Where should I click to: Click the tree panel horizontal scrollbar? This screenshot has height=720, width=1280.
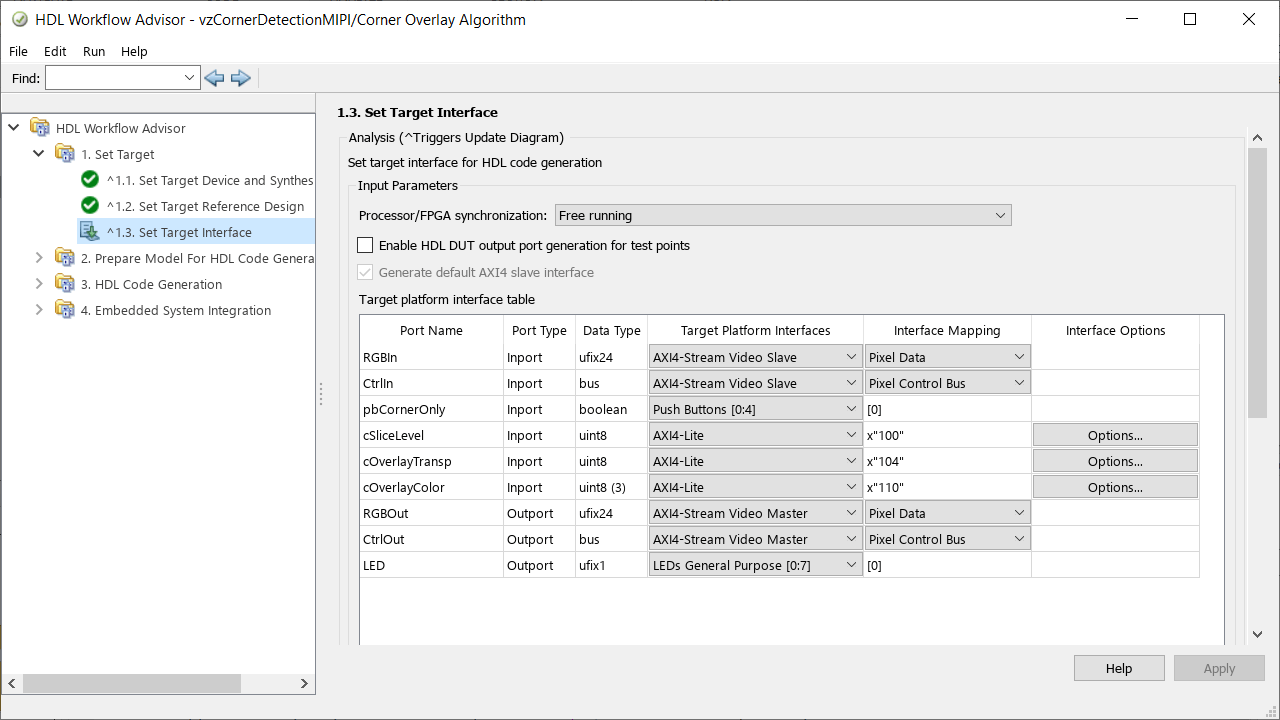132,683
